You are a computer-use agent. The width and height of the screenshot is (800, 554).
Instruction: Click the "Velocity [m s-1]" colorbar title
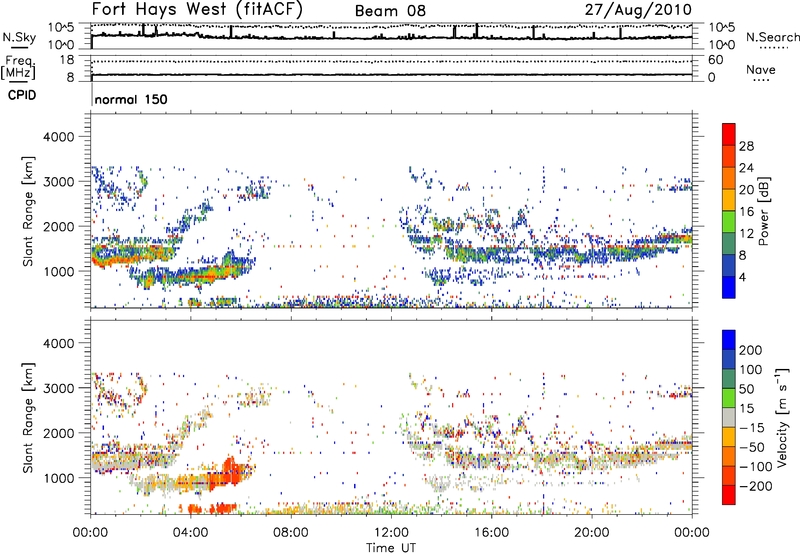781,417
